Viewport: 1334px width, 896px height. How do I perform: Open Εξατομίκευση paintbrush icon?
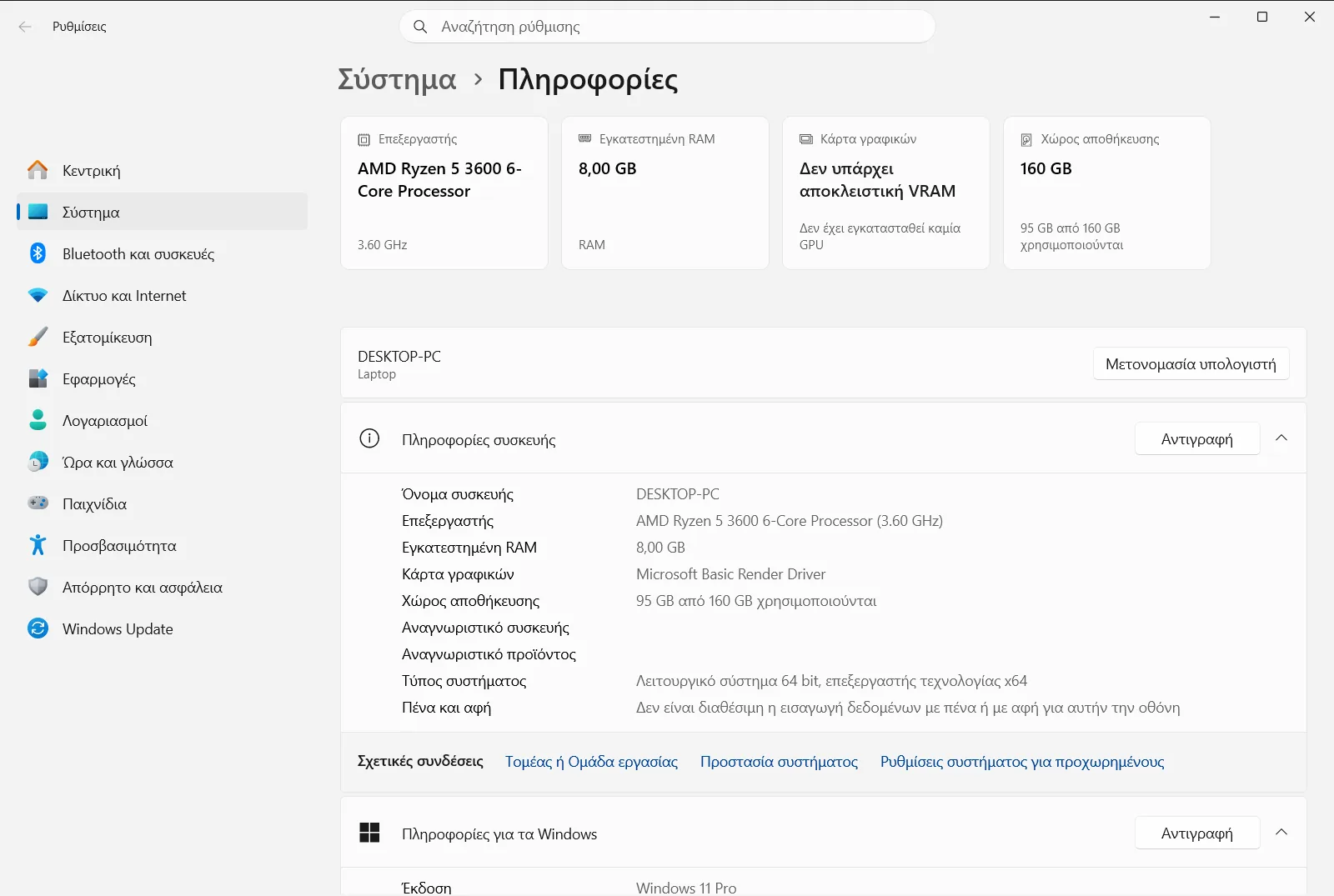point(38,337)
